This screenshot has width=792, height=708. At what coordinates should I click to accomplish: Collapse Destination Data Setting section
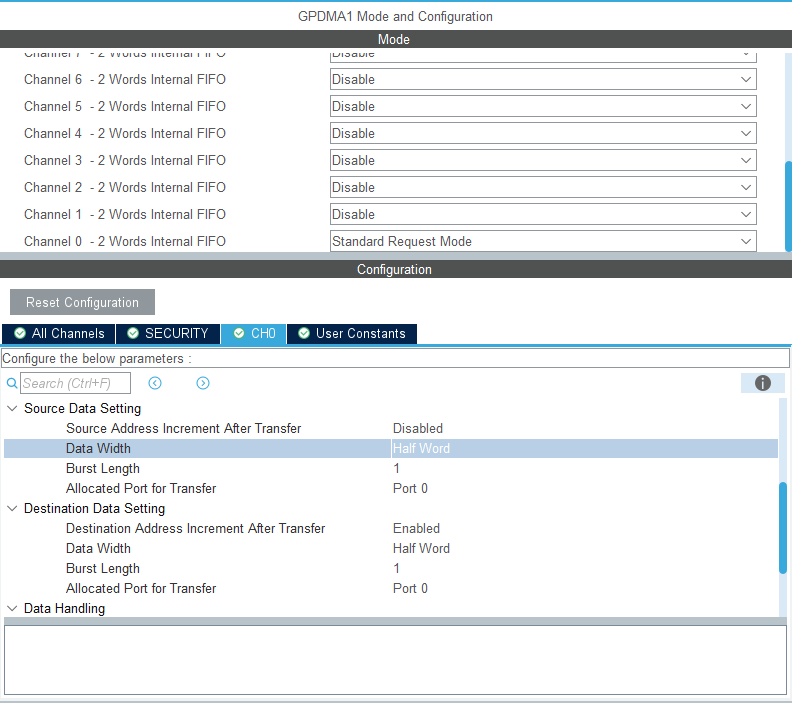pyautogui.click(x=12, y=509)
